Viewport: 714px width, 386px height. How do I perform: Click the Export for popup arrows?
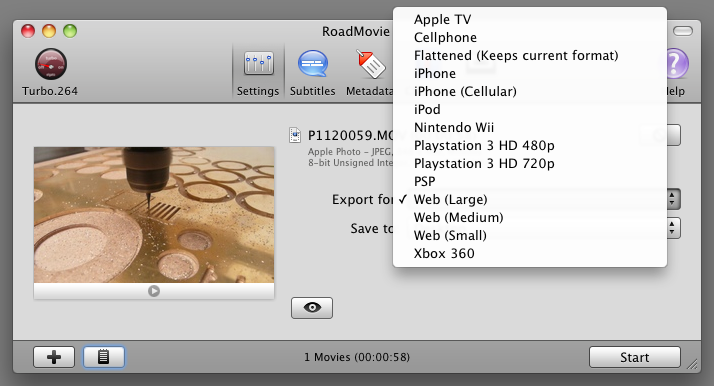[x=673, y=199]
